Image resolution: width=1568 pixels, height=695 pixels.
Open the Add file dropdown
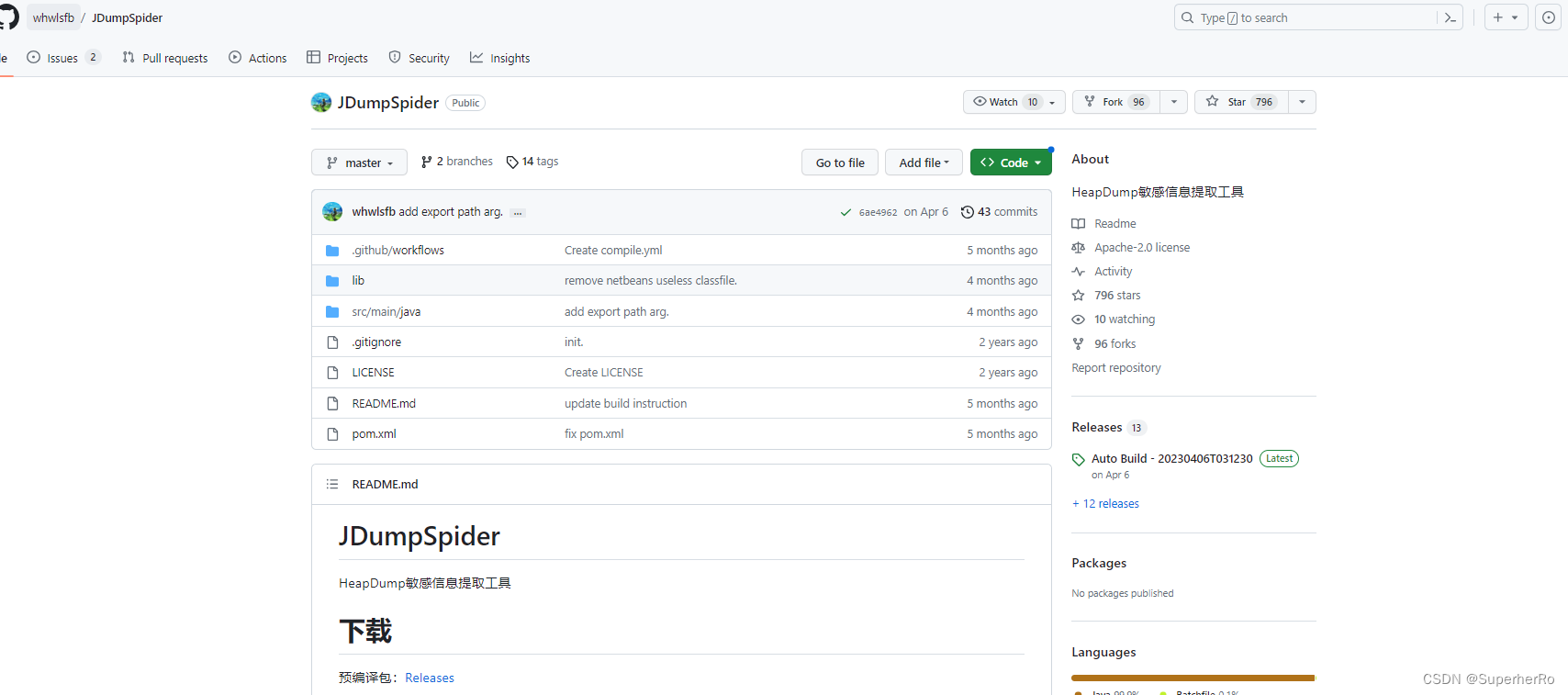[924, 163]
